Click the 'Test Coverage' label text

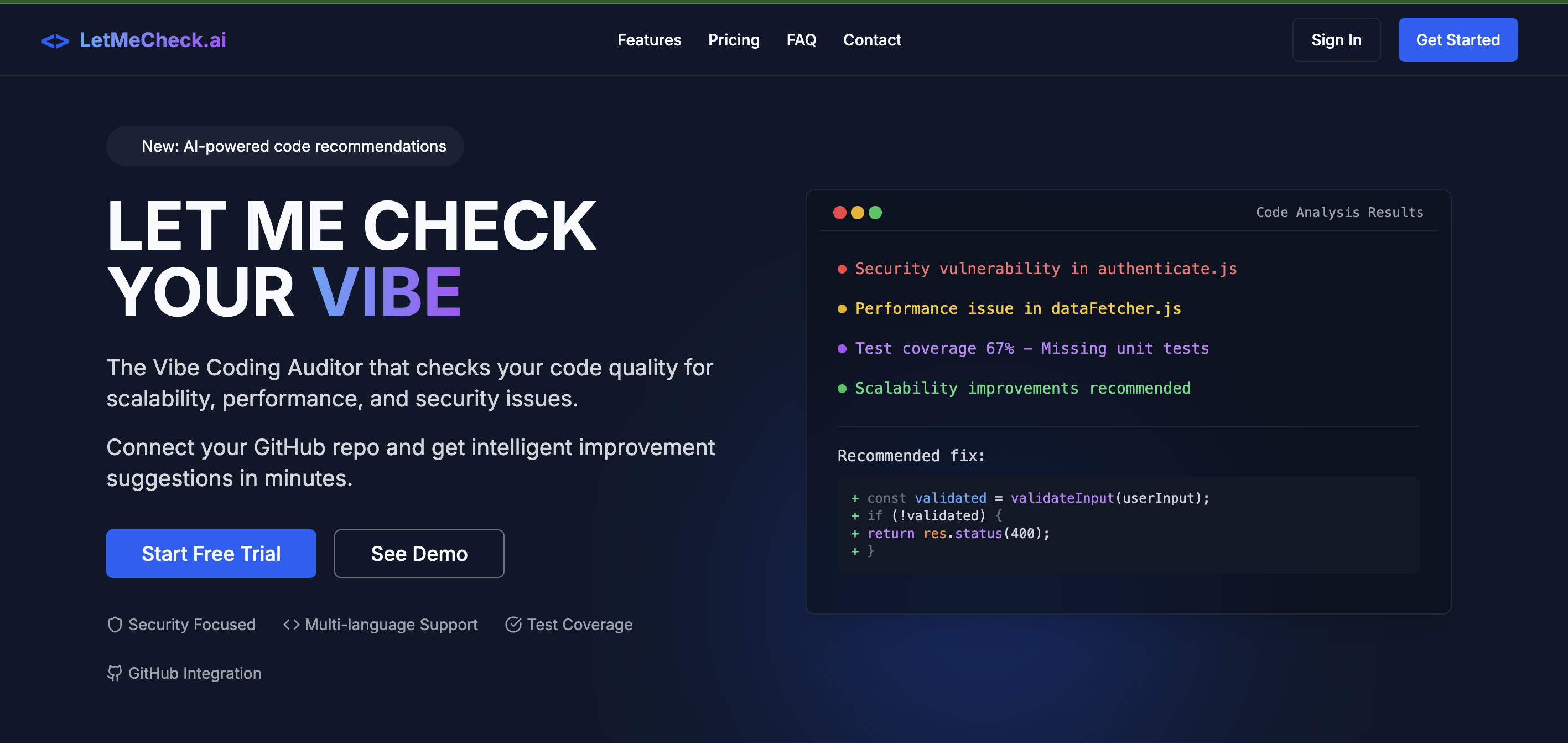click(x=579, y=625)
